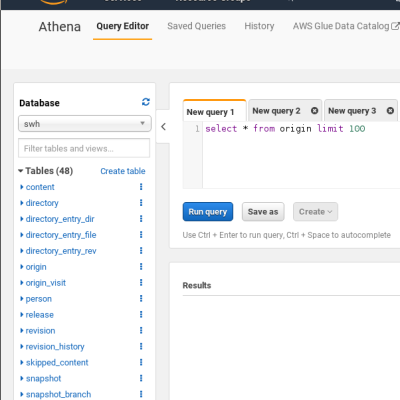Click the Filter tables and views field
Screen dimensions: 400x400
click(x=84, y=148)
